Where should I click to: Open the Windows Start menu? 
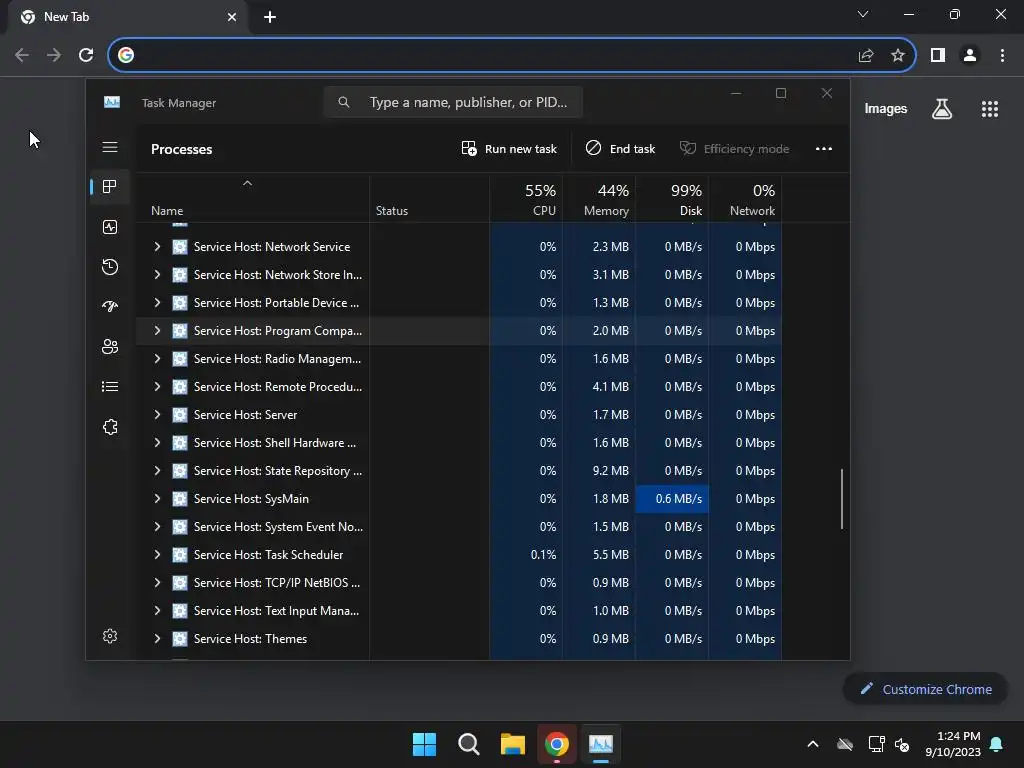(x=424, y=744)
